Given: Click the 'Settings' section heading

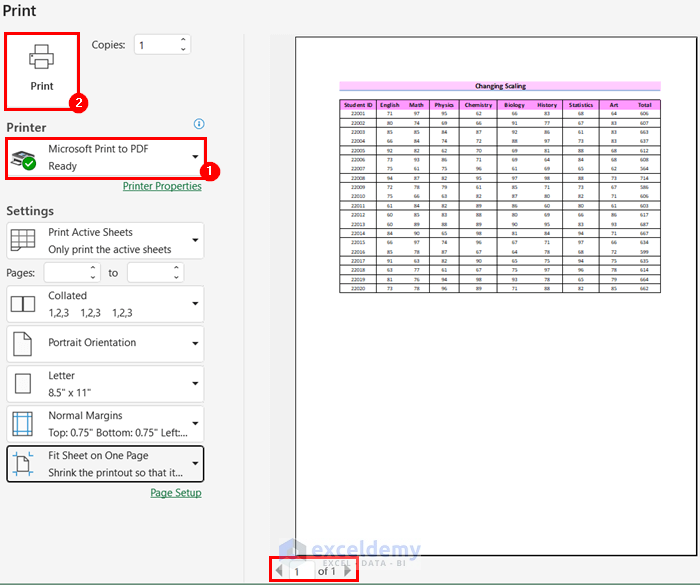Looking at the screenshot, I should click(30, 211).
